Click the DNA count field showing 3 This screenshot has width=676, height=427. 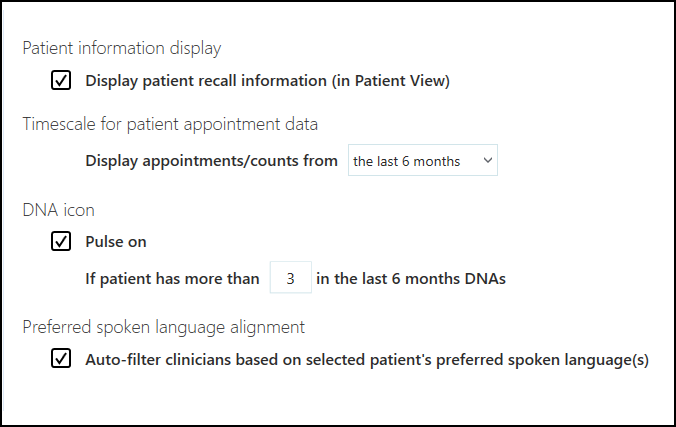(290, 279)
